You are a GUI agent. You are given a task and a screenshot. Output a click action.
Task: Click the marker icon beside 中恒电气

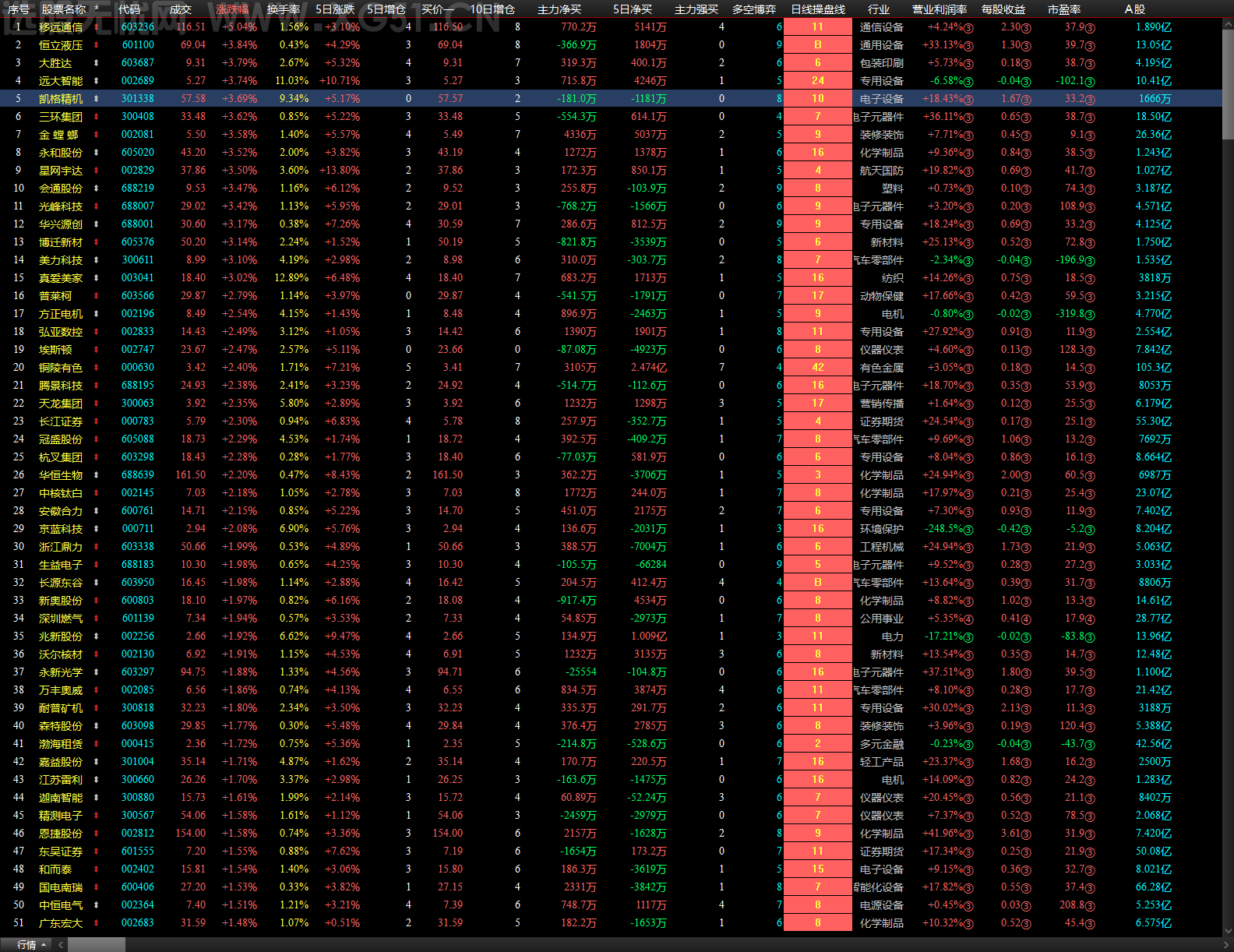[x=97, y=905]
